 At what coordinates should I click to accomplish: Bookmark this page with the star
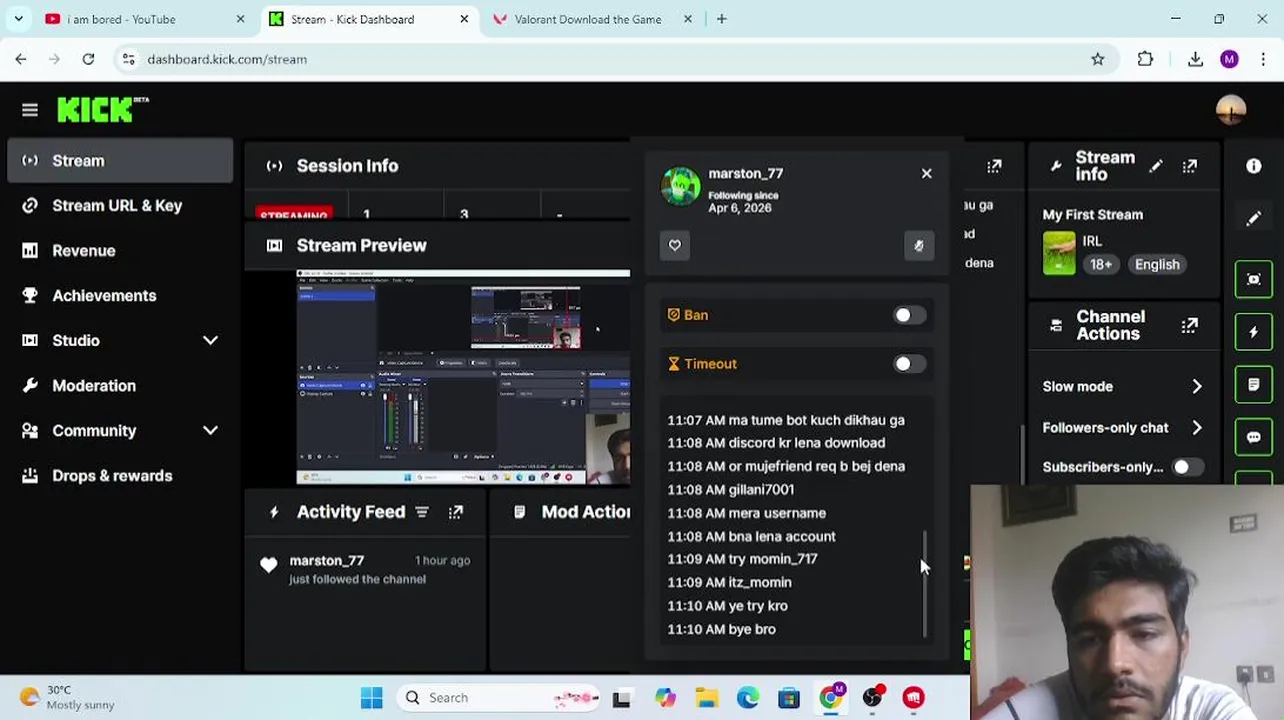point(1098,60)
